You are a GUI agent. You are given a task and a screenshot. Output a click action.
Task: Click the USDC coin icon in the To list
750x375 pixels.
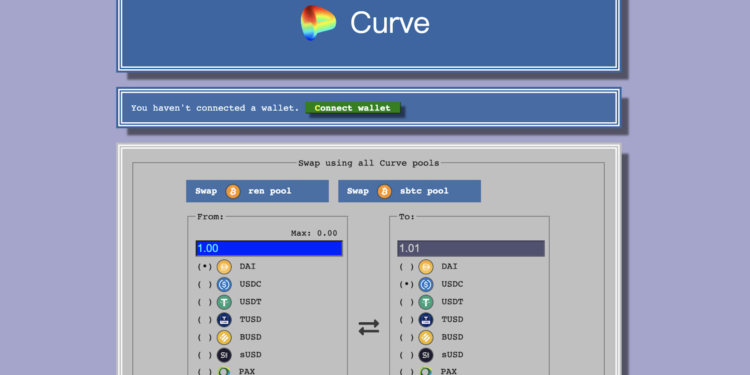pos(426,285)
